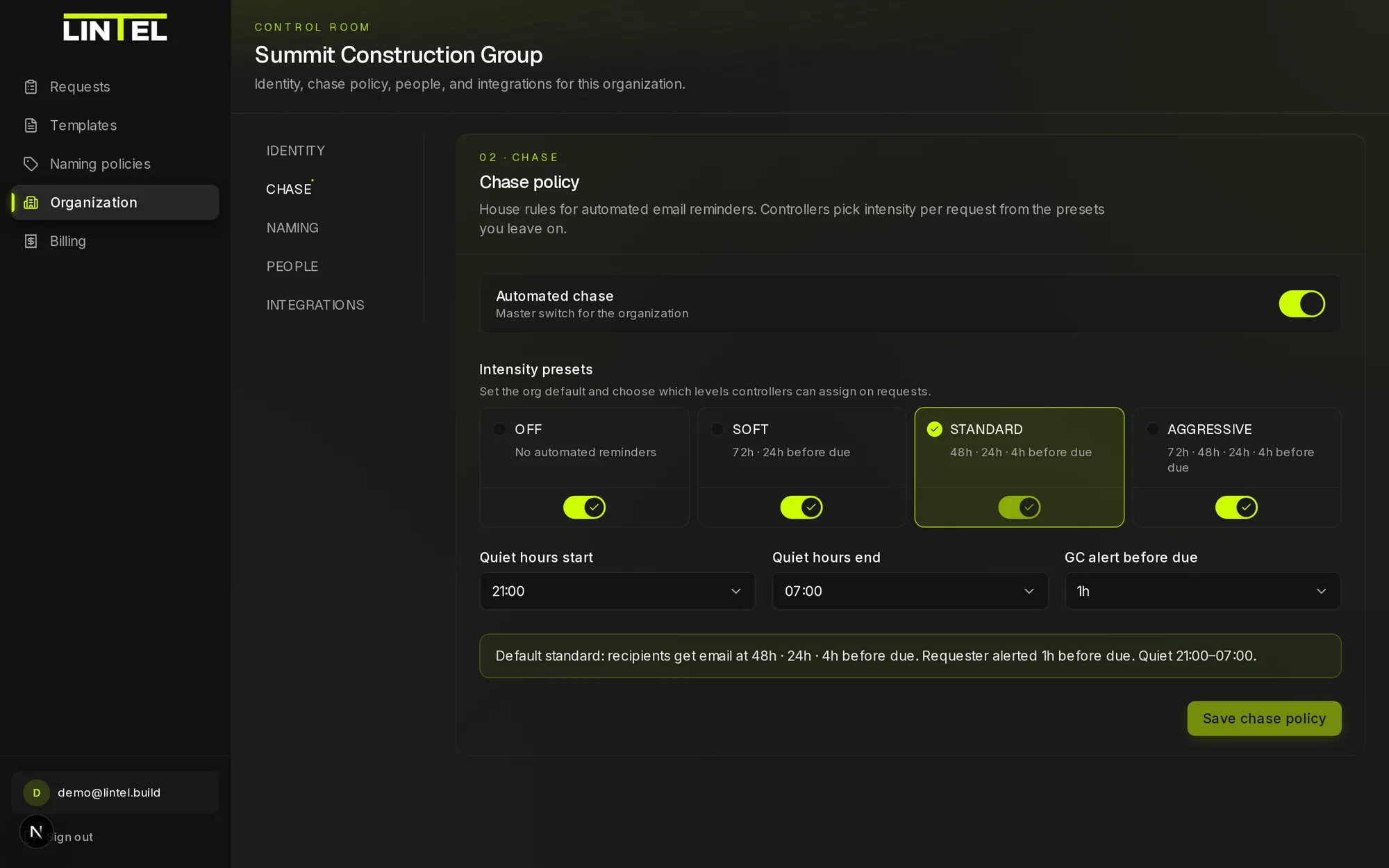The height and width of the screenshot is (868, 1389).
Task: Select OFF as the default intensity
Action: pos(499,429)
